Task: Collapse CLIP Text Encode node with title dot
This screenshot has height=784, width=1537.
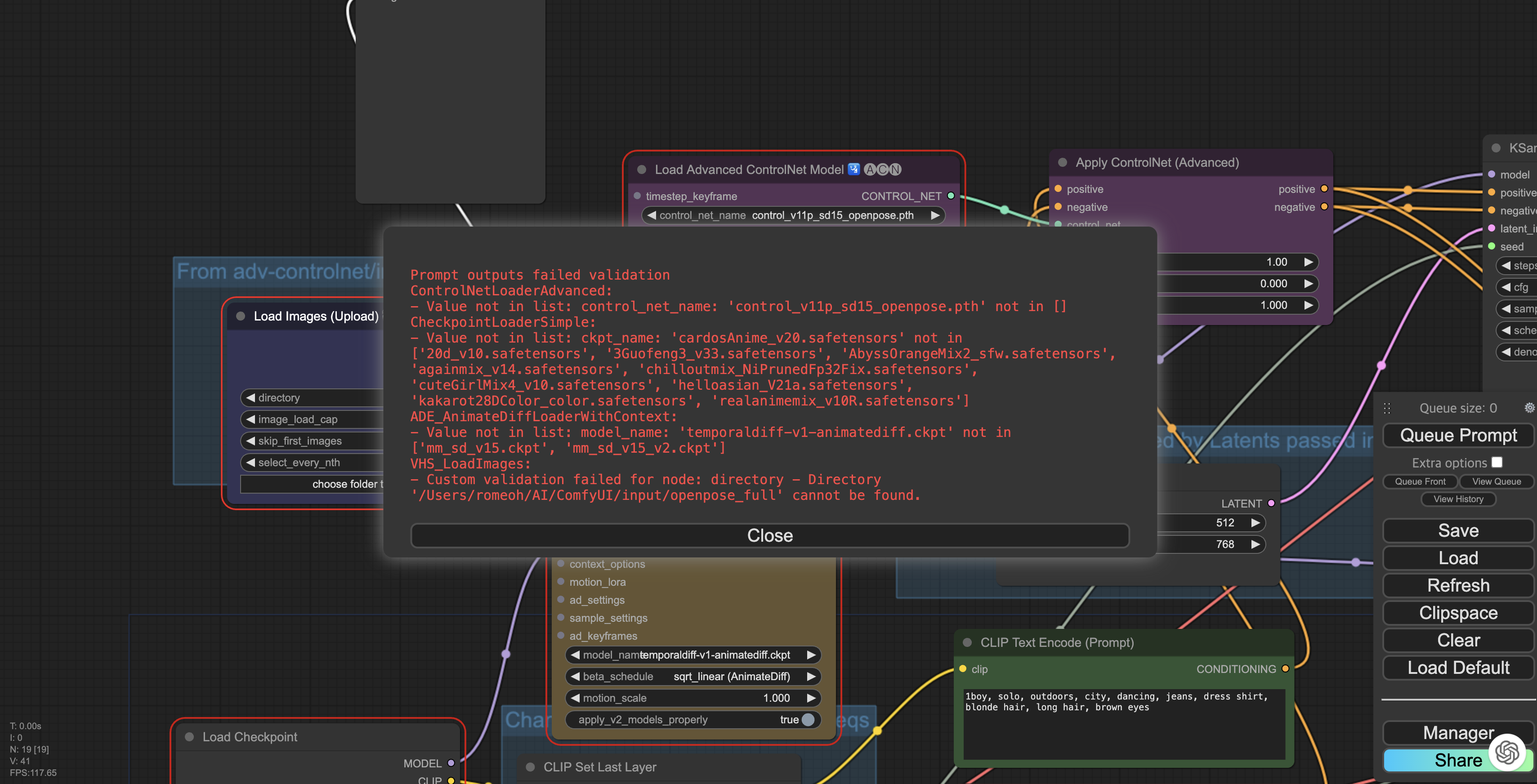Action: 968,642
